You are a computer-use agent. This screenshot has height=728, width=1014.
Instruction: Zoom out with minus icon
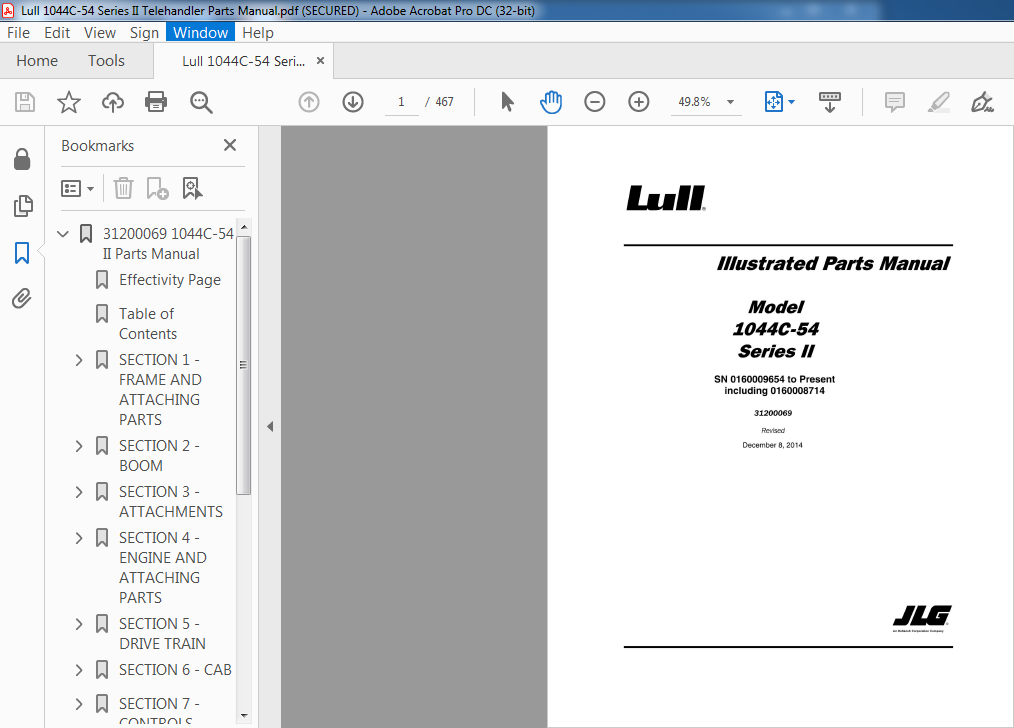(x=594, y=102)
